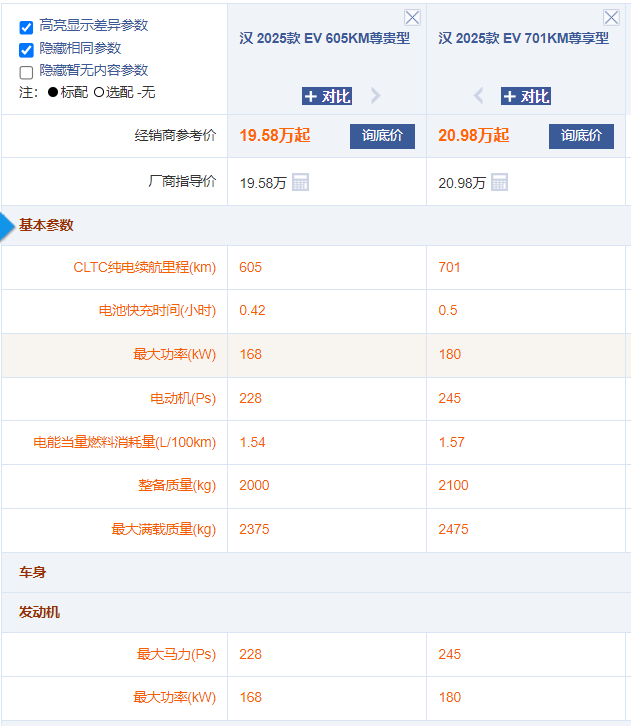The width and height of the screenshot is (631, 726).
Task: Collapse the 基本参数 section header
Action: coord(46,226)
